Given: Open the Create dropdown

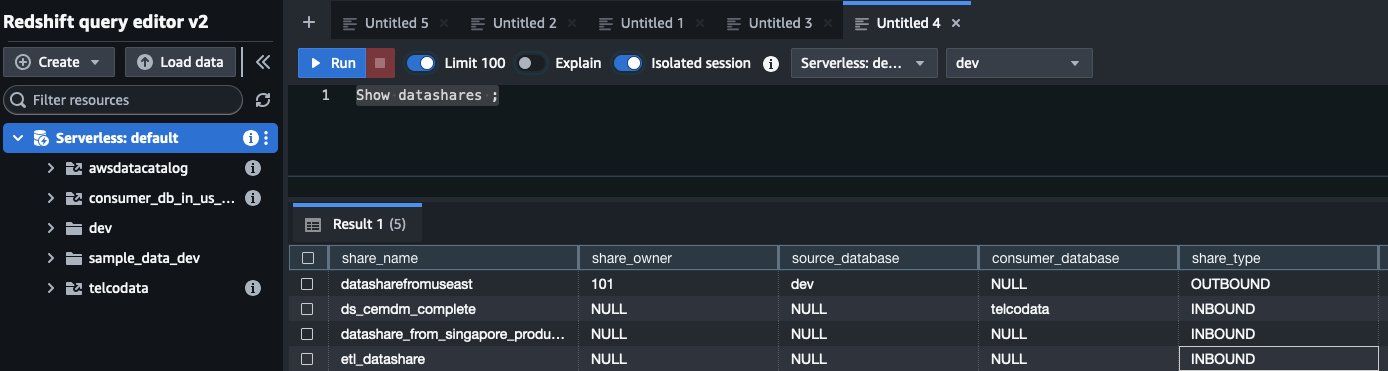Looking at the screenshot, I should click(x=59, y=62).
